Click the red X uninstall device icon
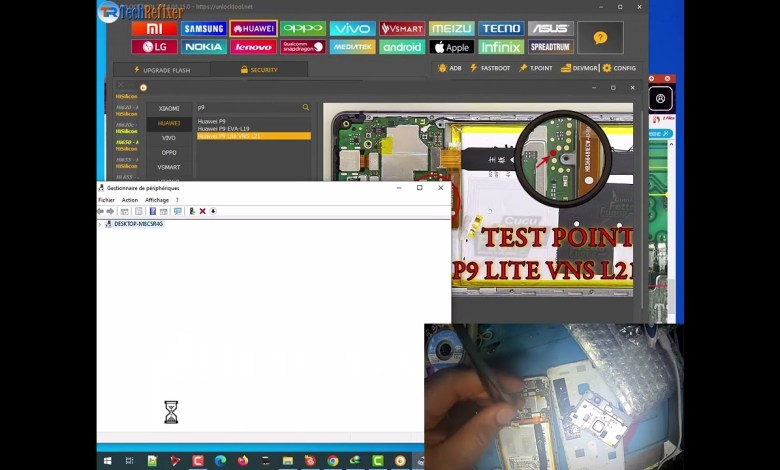Screen dimensions: 780x470 click(202, 211)
